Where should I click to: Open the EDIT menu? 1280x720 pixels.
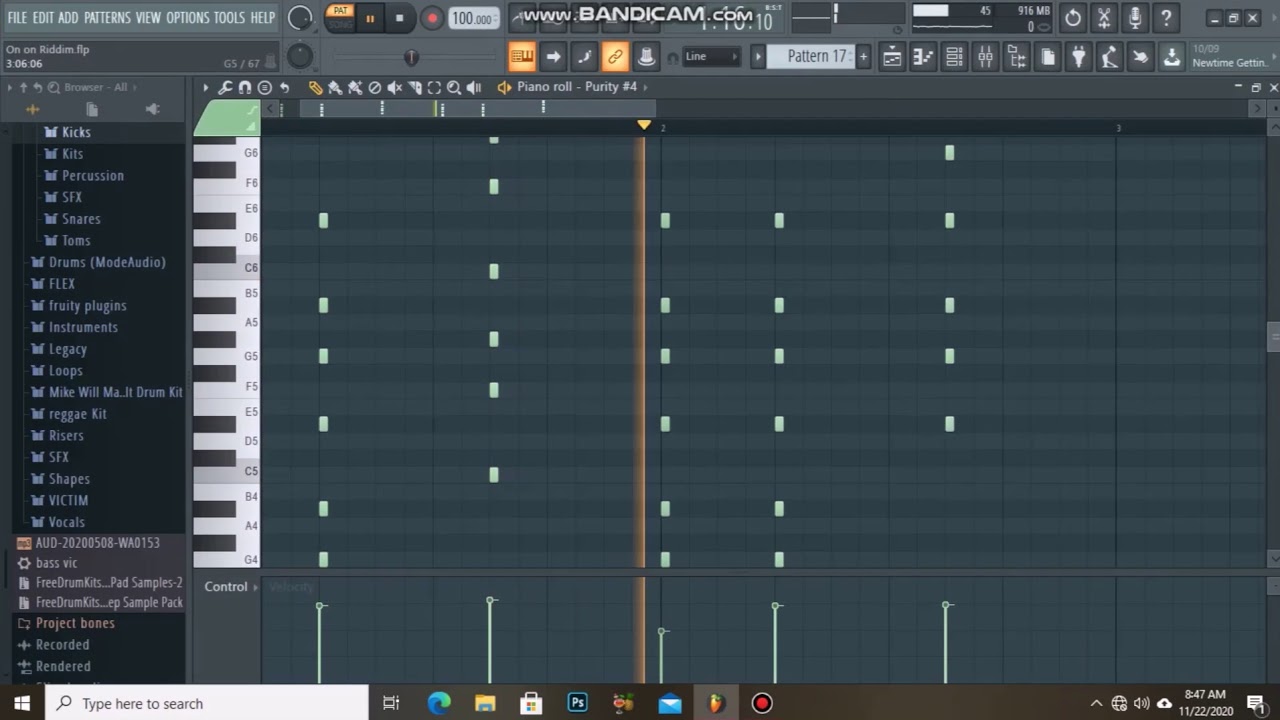(x=43, y=18)
